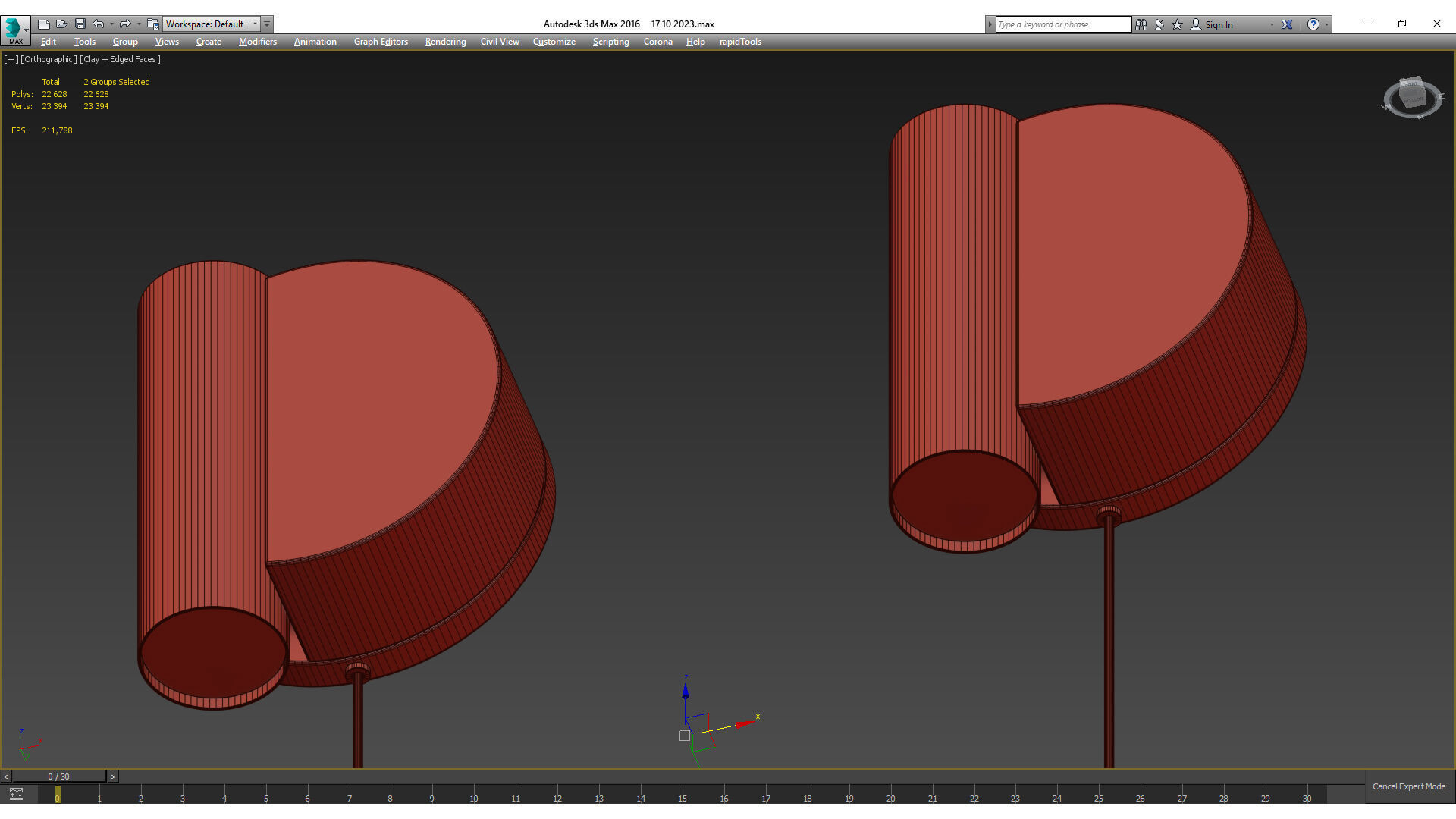Open the Workspace: Default dropdown
This screenshot has height=819, width=1456.
pyautogui.click(x=212, y=24)
